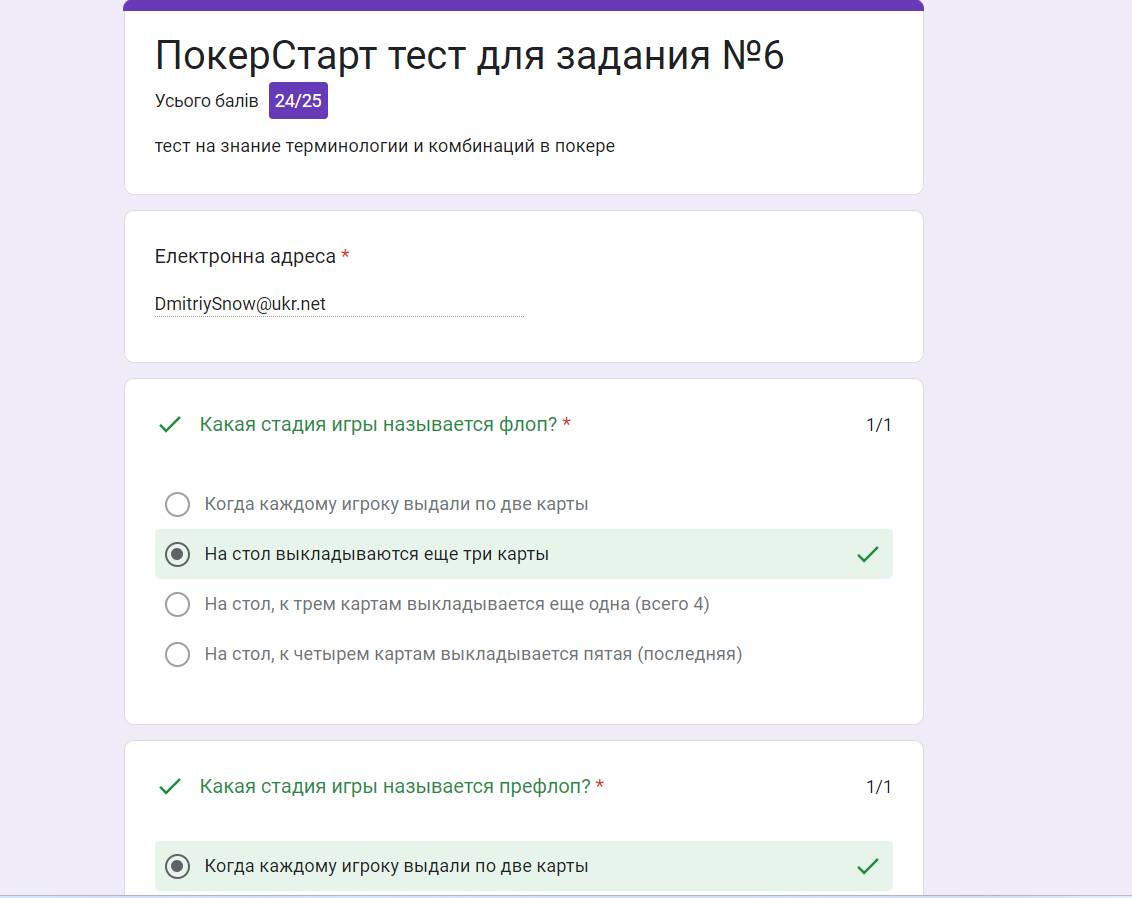Click correct-answer checkmark on префлоп selected row
The image size is (1132, 898).
pos(868,866)
